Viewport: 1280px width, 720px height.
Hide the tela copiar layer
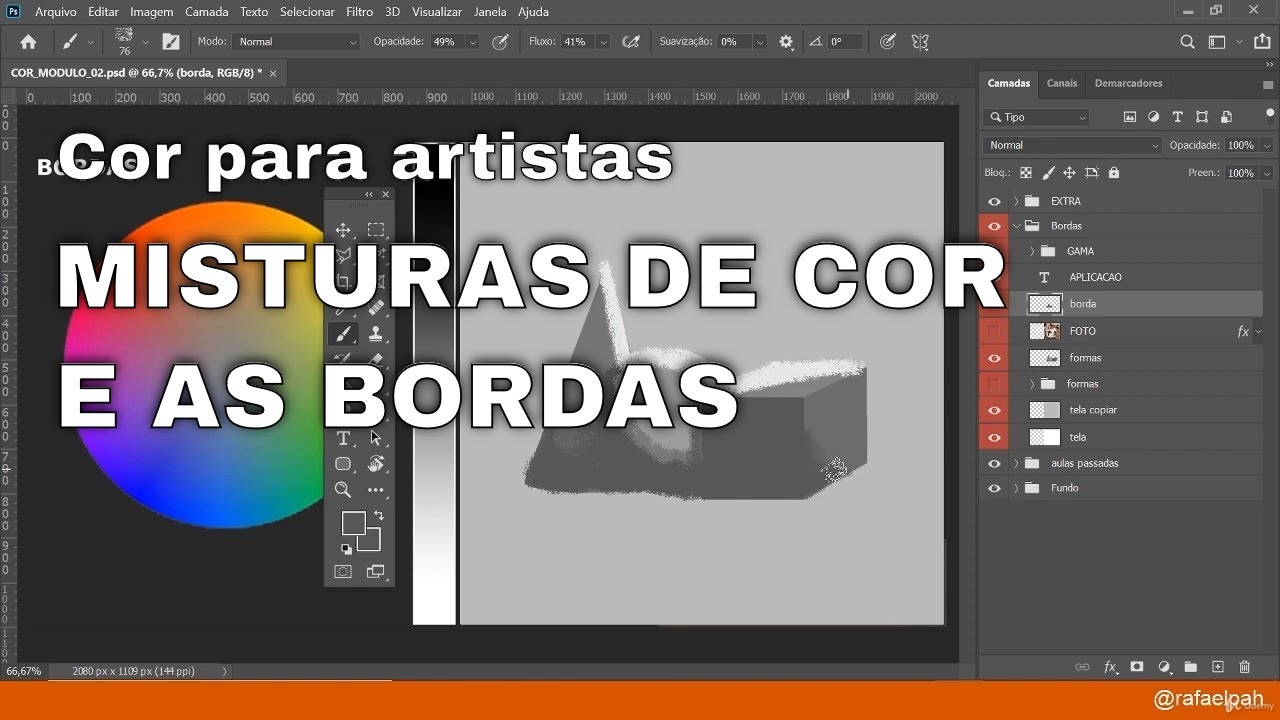(x=994, y=410)
